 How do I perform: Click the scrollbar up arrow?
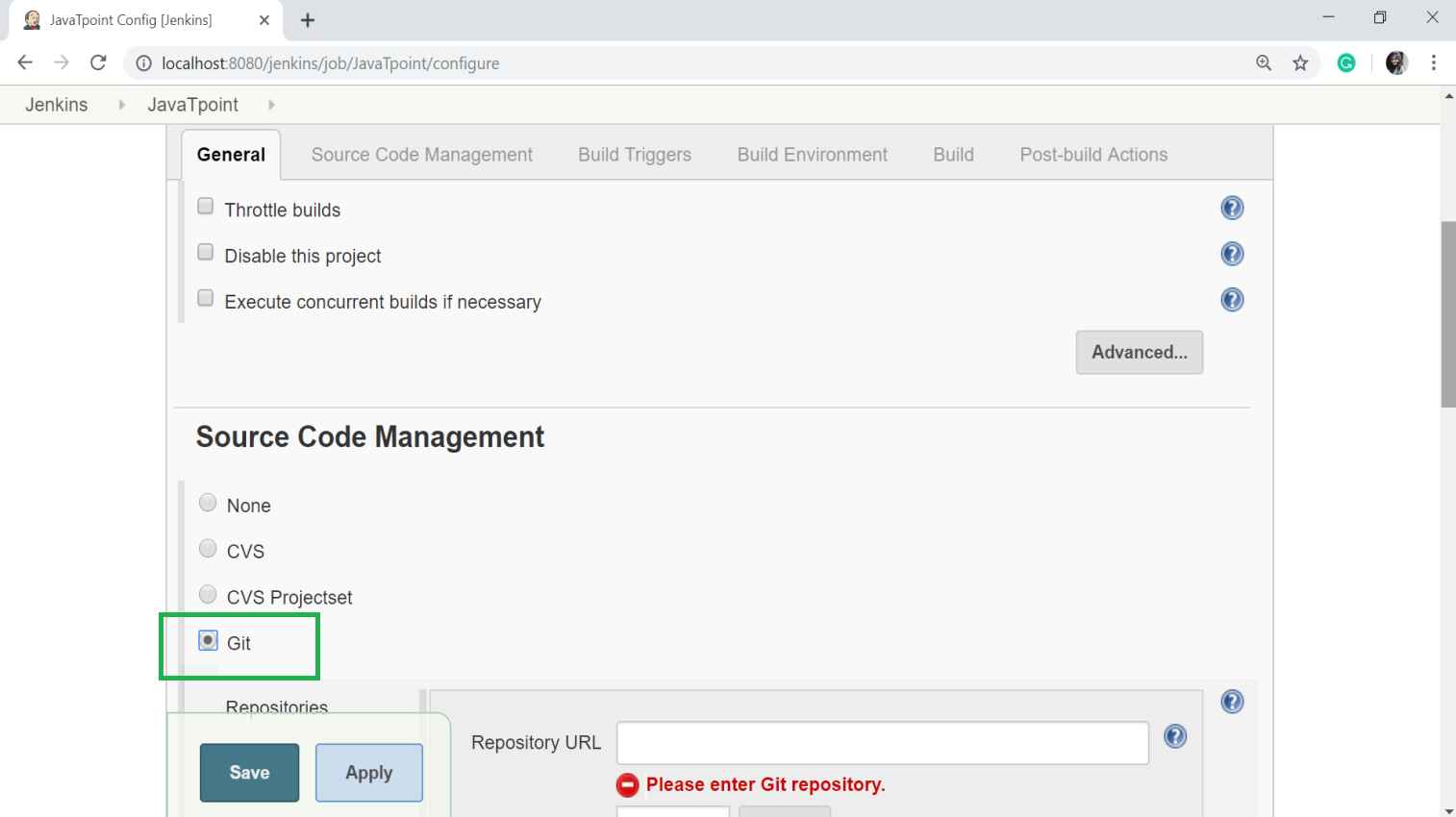(x=1447, y=96)
